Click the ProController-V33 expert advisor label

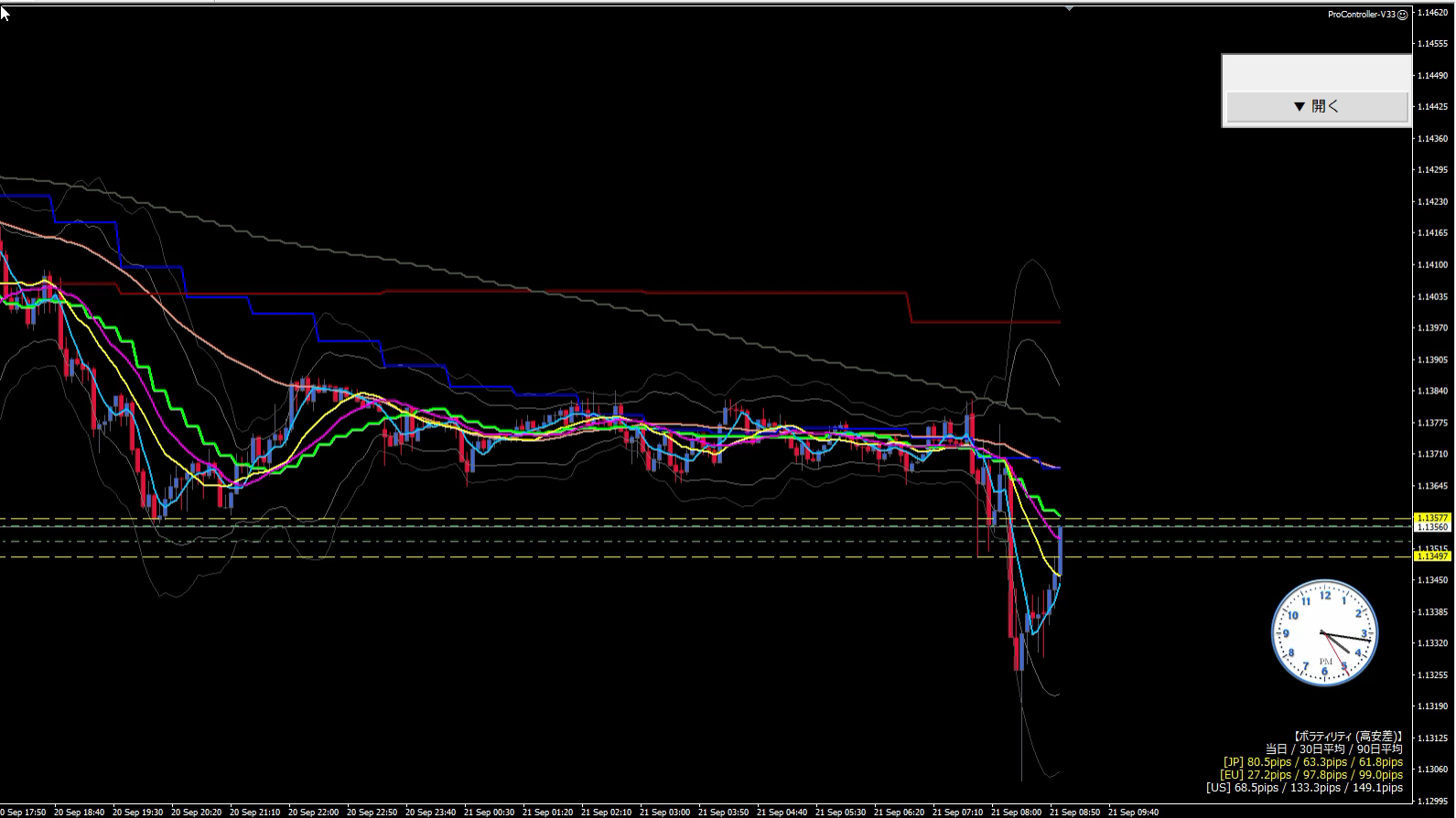point(1362,15)
